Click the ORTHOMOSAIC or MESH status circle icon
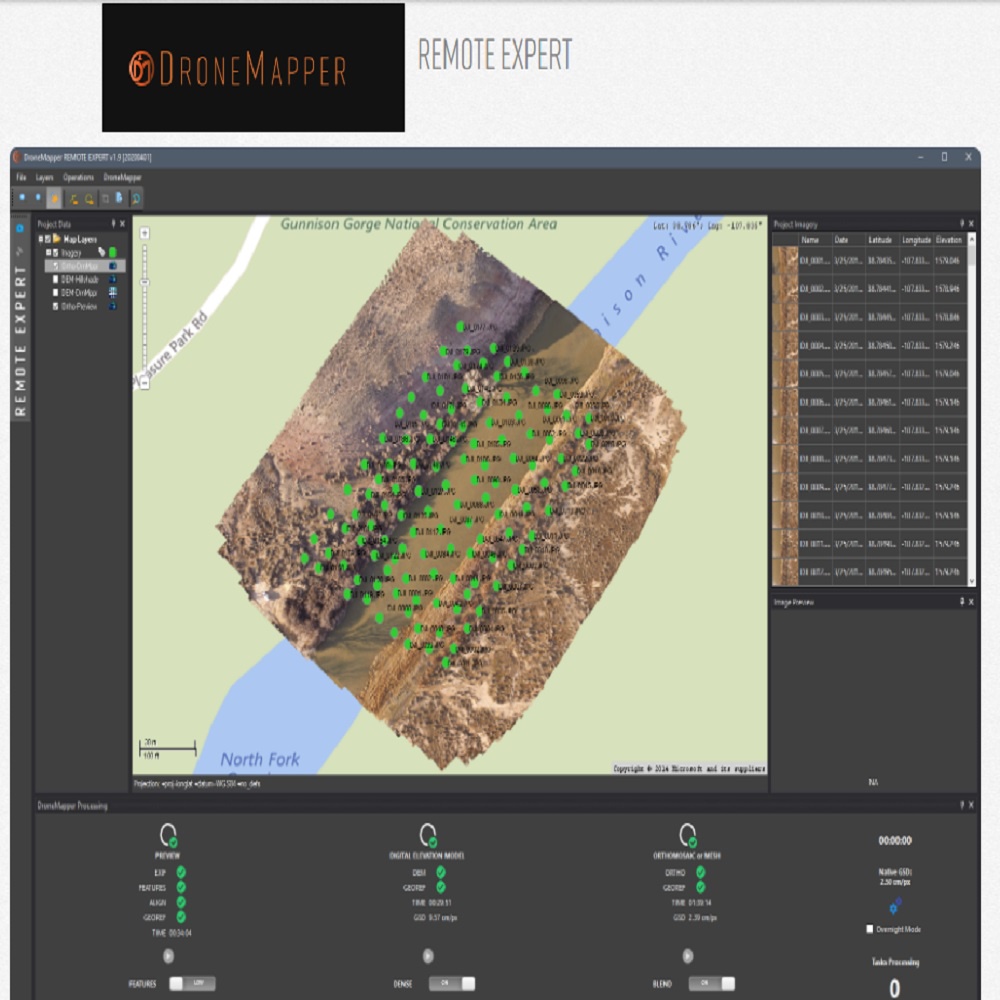The width and height of the screenshot is (1000, 1000). point(688,834)
